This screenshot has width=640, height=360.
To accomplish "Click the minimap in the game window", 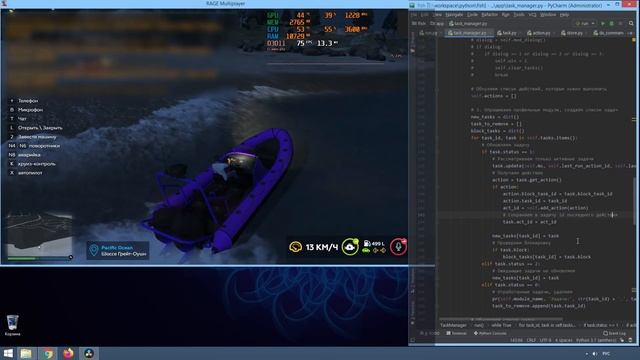I will tap(40, 234).
